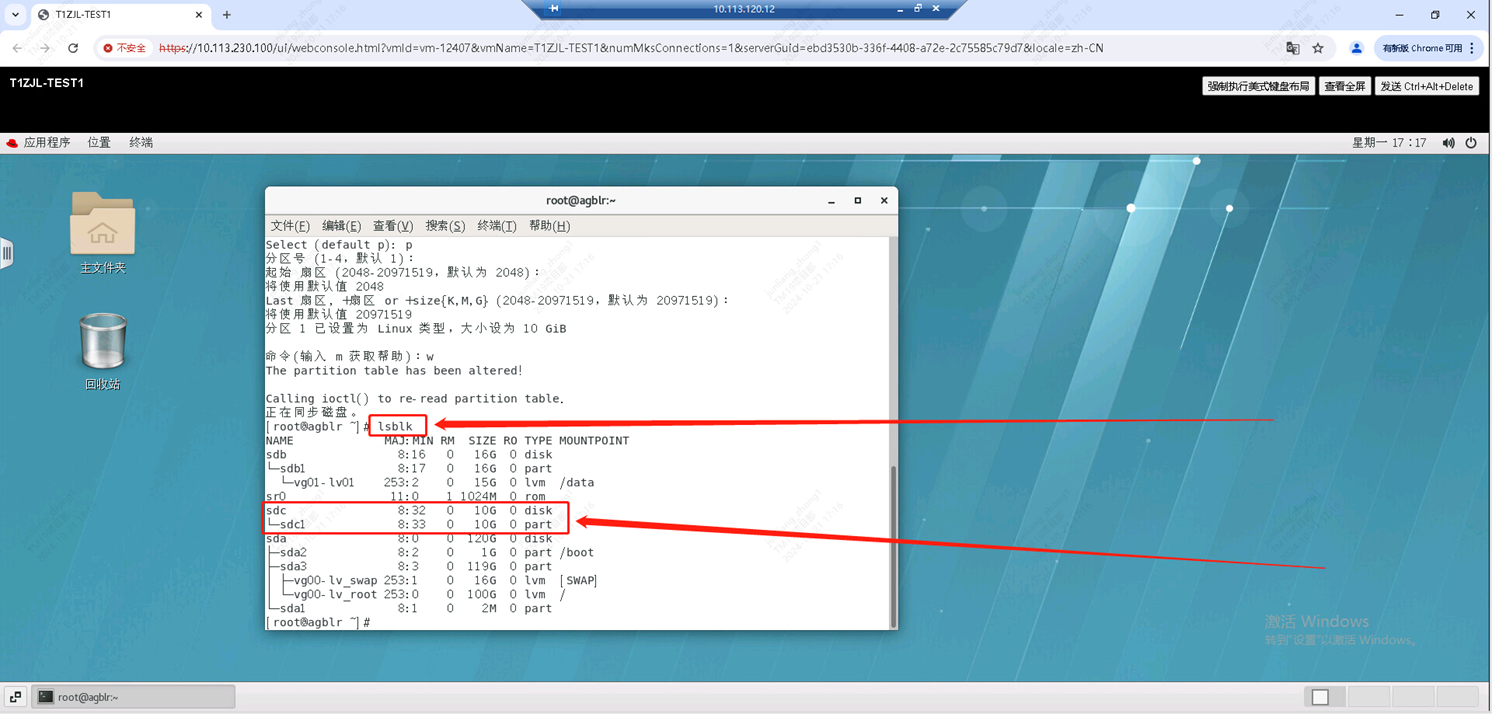Click the power icon in GNOME top panel

[1471, 143]
